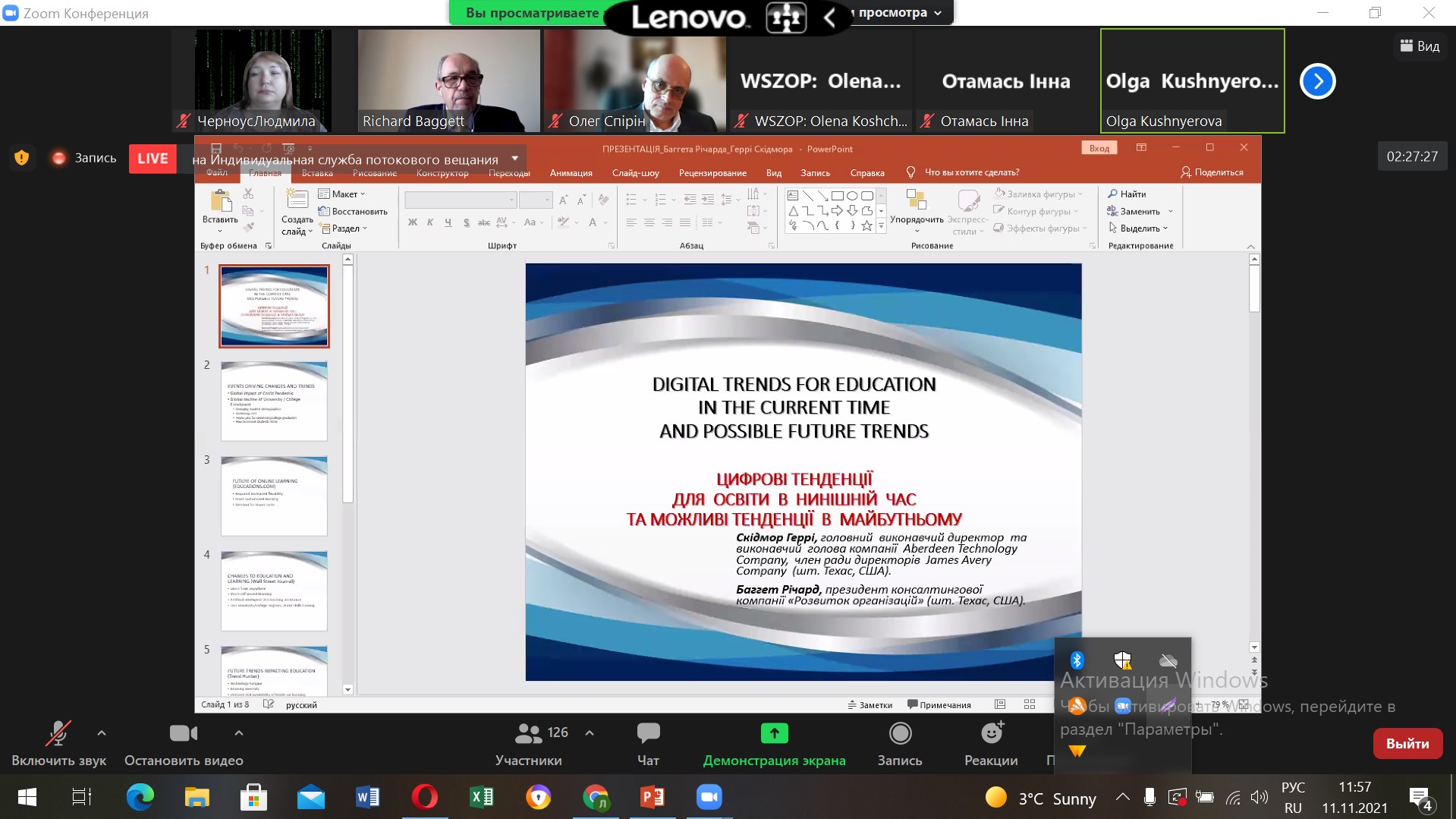This screenshot has width=1456, height=819.
Task: Toggle Примечания comments pane
Action: pyautogui.click(x=939, y=705)
